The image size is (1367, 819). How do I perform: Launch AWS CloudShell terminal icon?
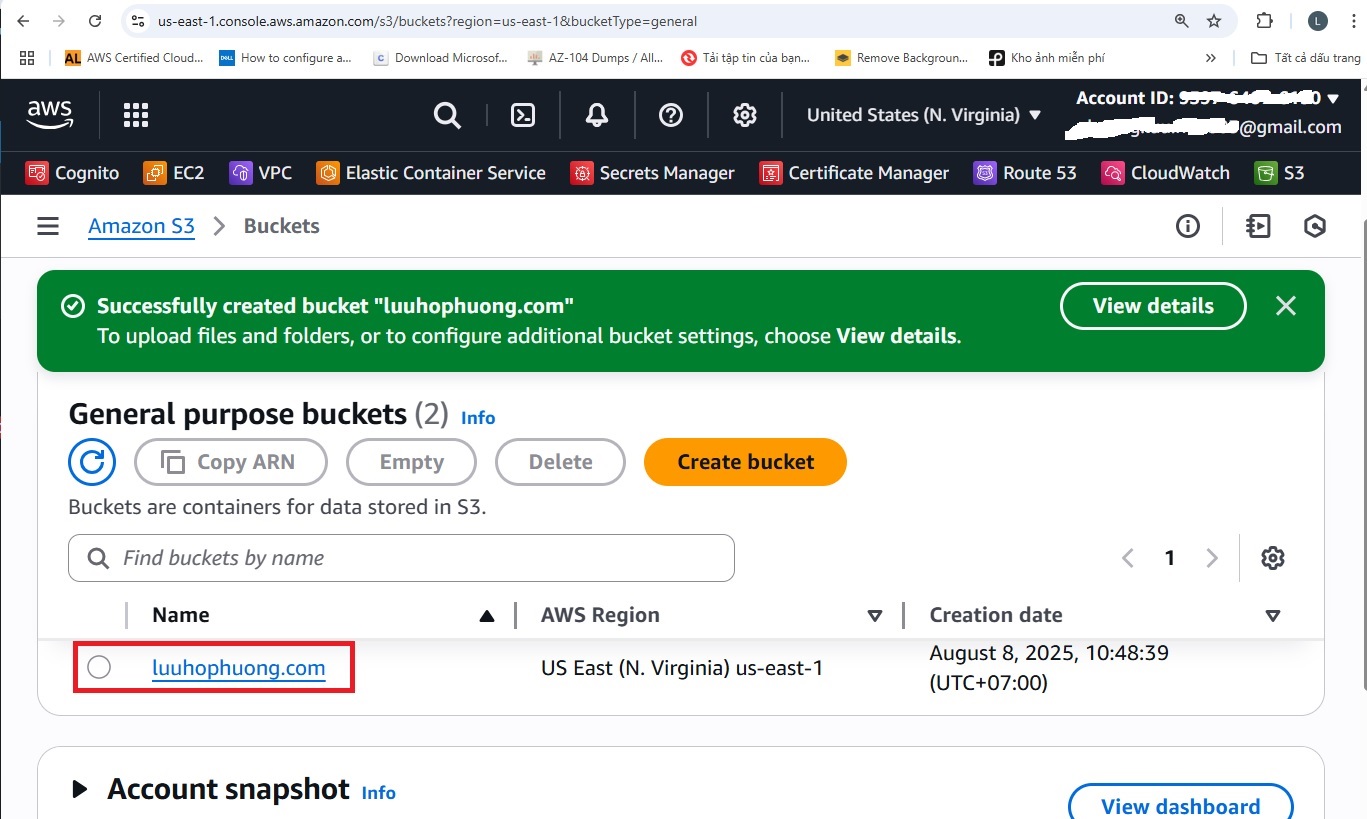click(x=523, y=115)
